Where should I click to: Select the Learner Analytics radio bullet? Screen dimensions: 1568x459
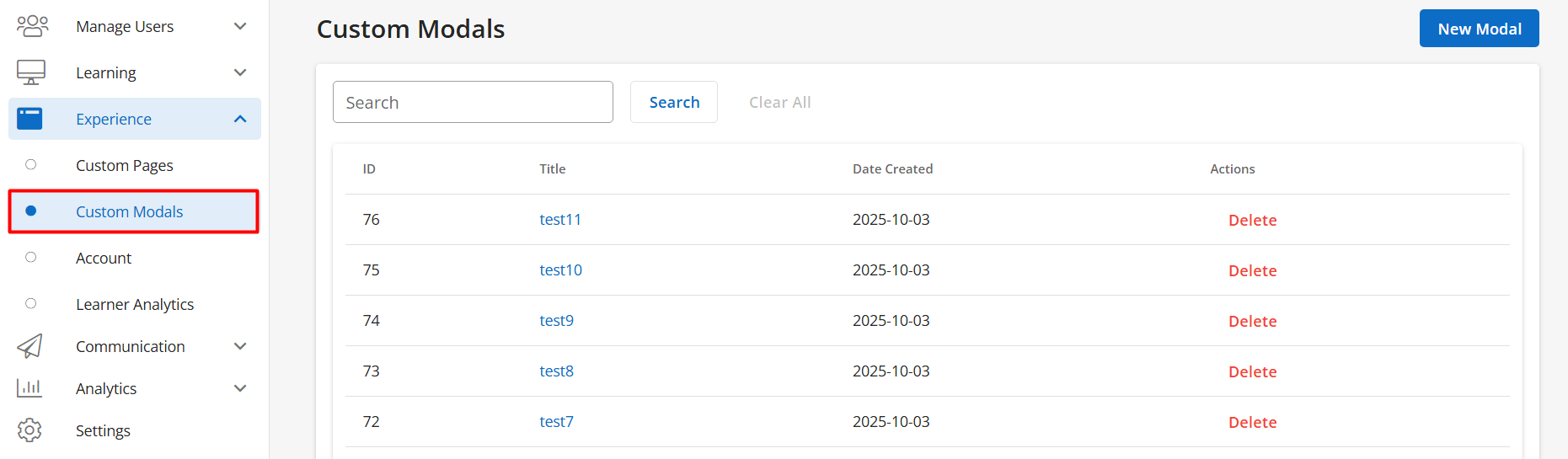pyautogui.click(x=31, y=304)
